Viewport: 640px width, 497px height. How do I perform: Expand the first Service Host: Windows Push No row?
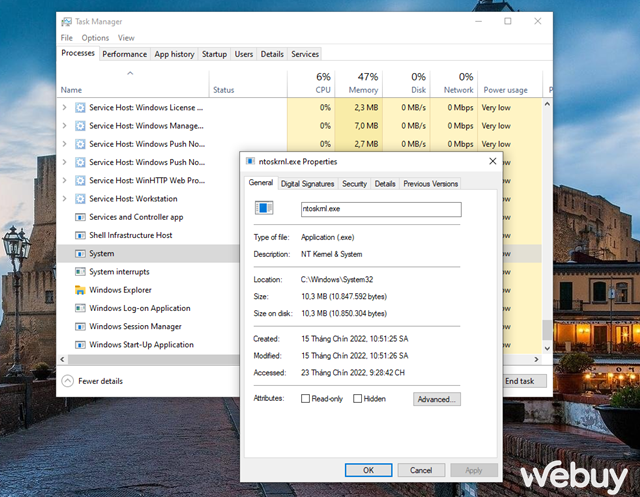point(64,144)
